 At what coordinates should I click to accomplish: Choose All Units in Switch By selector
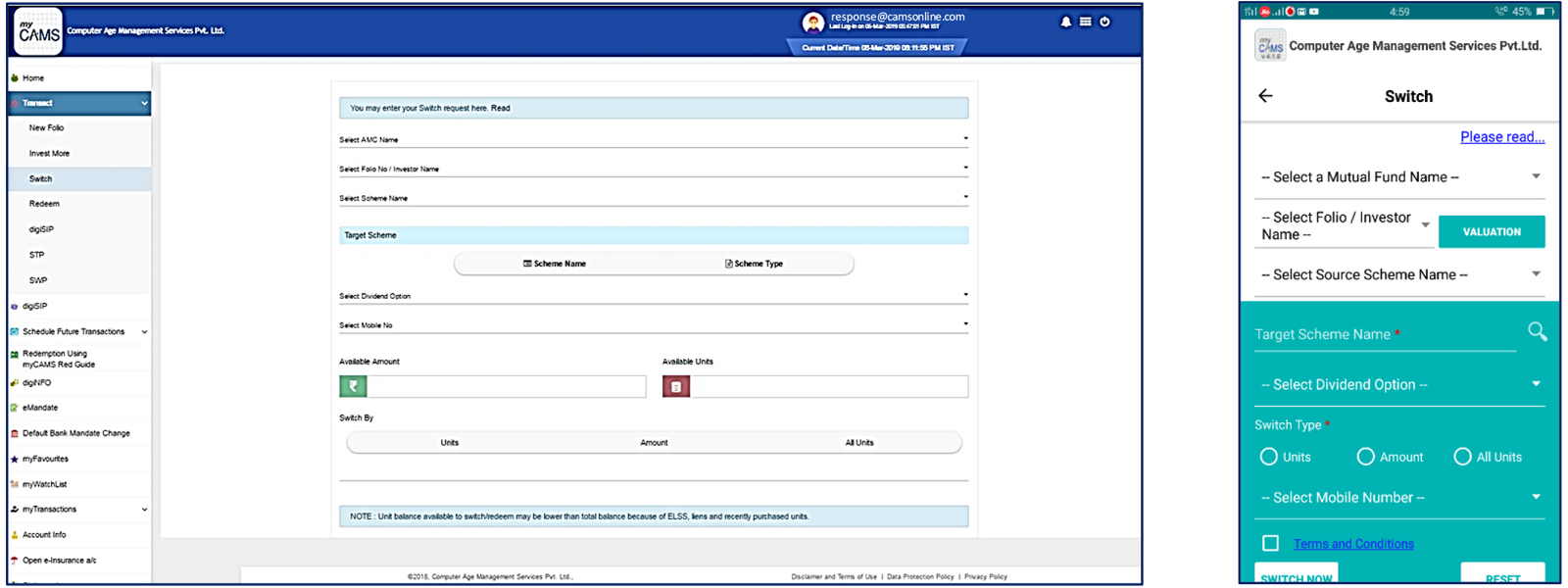point(858,443)
